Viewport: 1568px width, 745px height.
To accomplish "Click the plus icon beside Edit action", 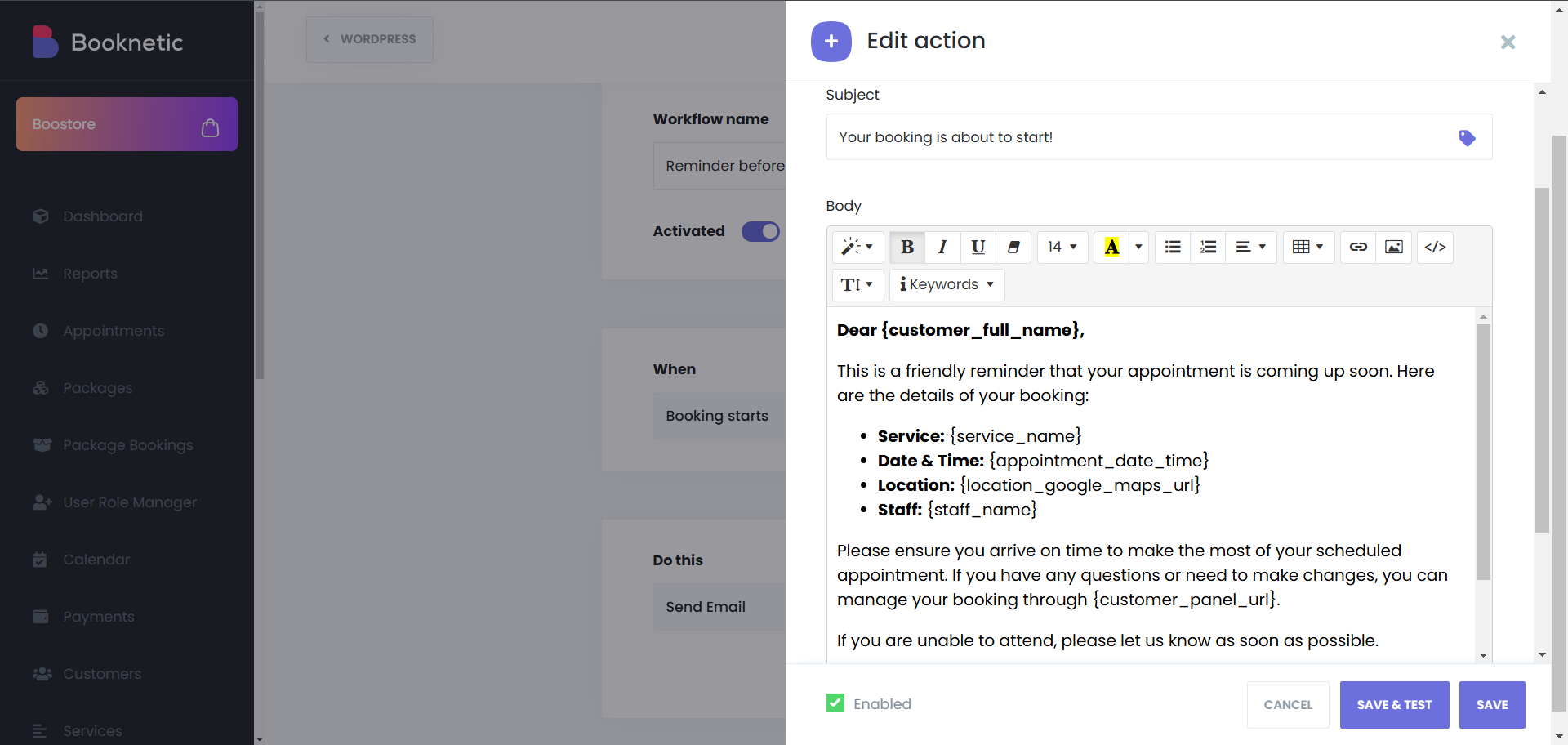I will tap(831, 42).
